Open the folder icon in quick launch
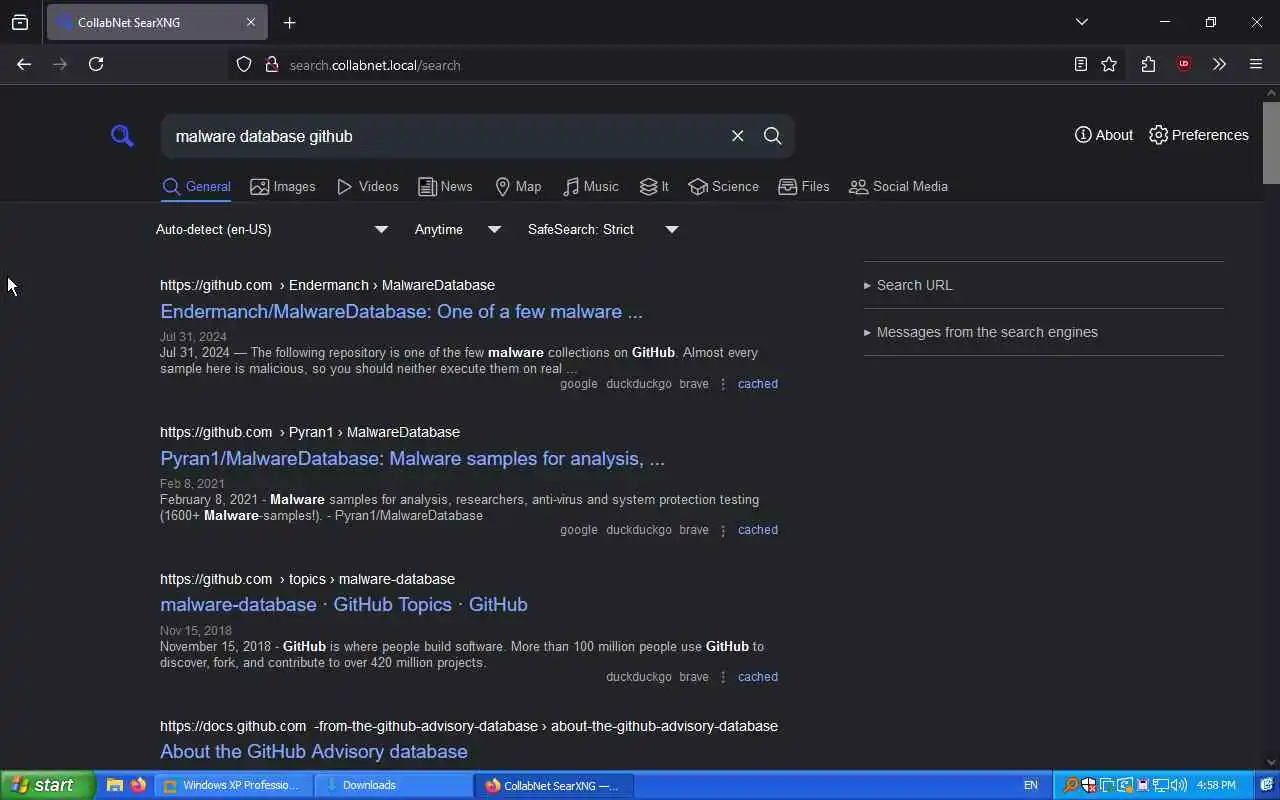 (x=115, y=785)
